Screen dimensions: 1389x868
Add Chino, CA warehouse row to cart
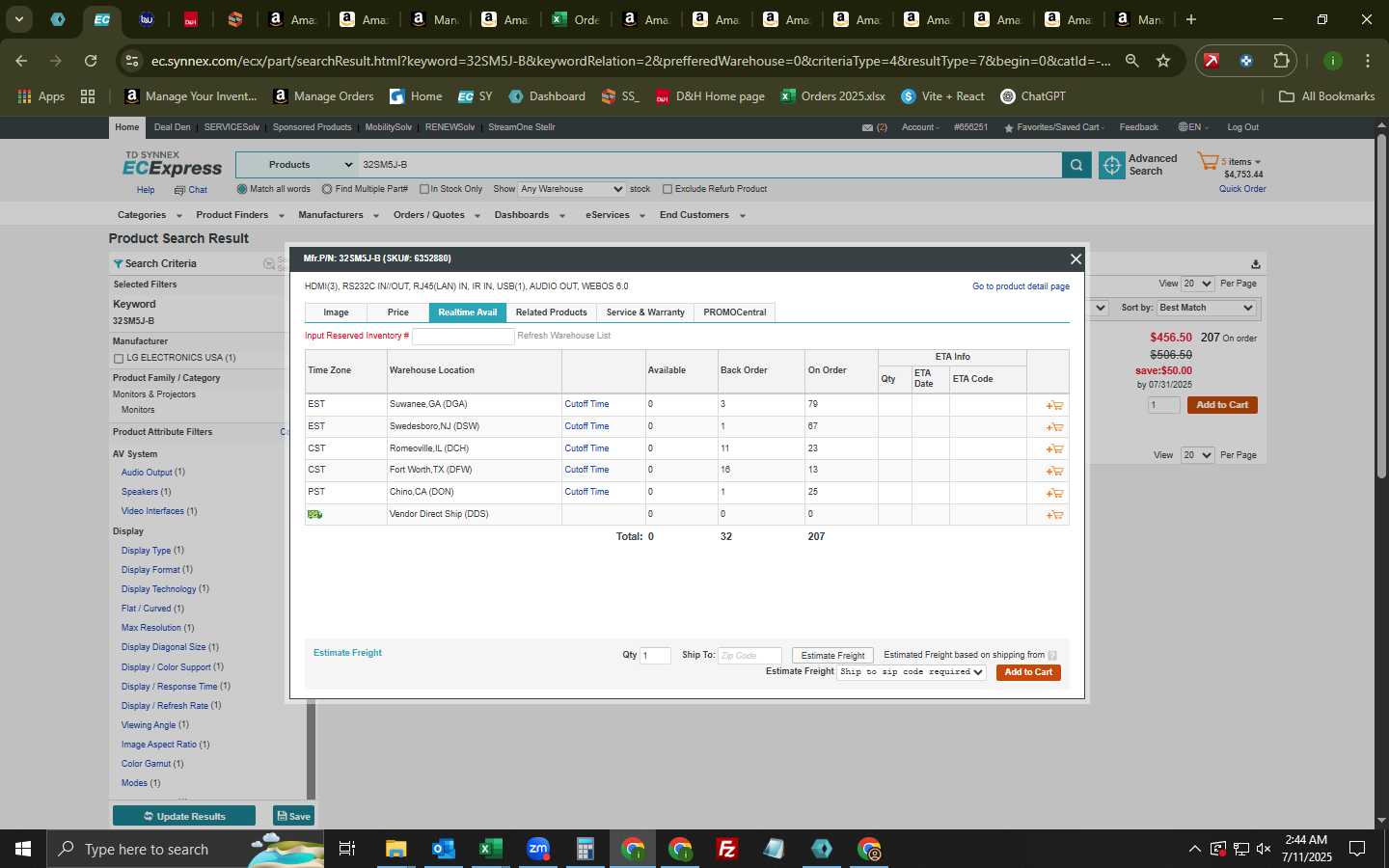pos(1054,493)
